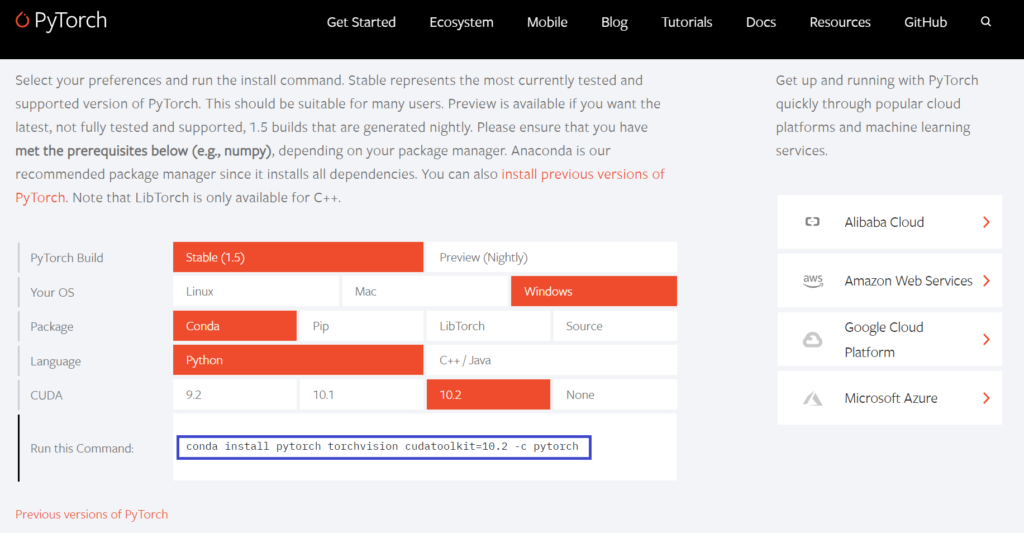The height and width of the screenshot is (533, 1024).
Task: Expand Alibaba Cloud chevron arrow
Action: click(986, 222)
